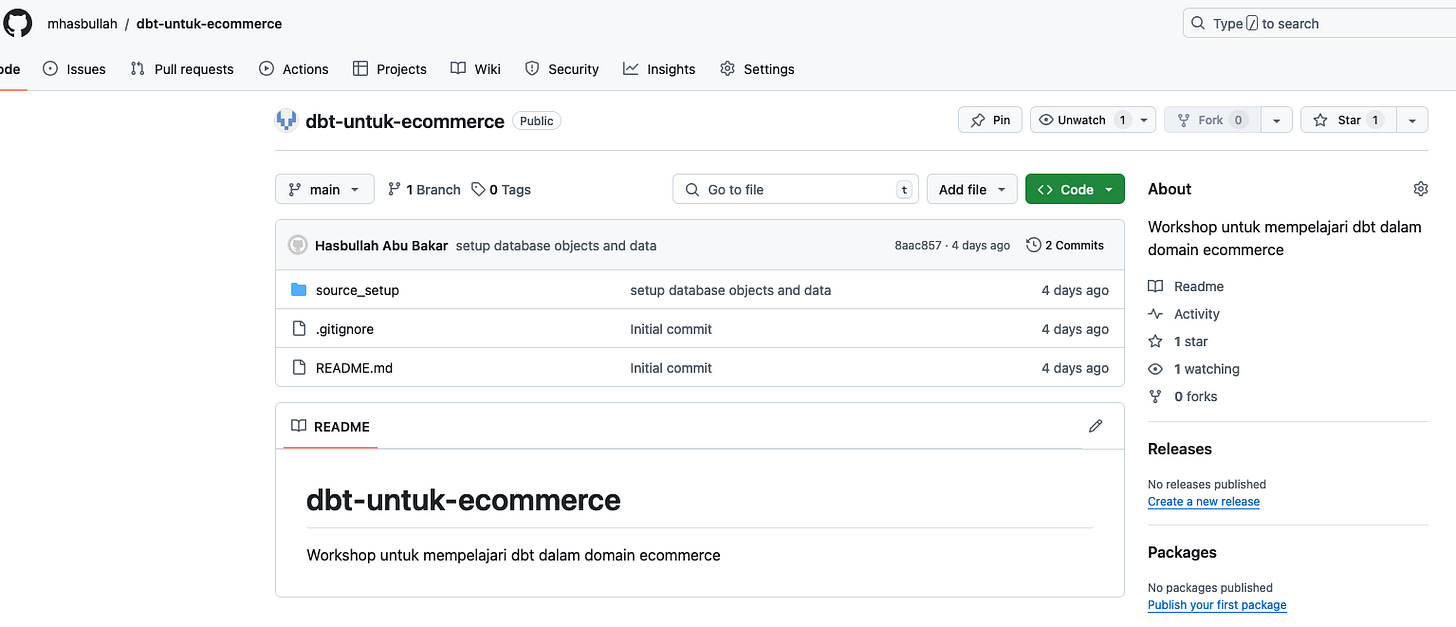Click the README.md file icon
Screen dimensions: 1456x627
click(x=298, y=368)
